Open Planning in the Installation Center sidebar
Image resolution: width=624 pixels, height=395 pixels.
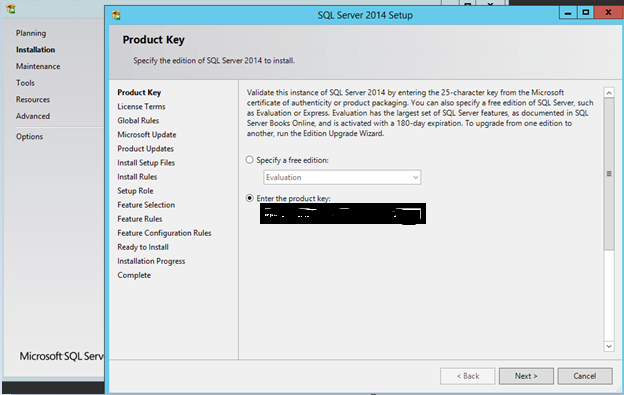click(31, 33)
